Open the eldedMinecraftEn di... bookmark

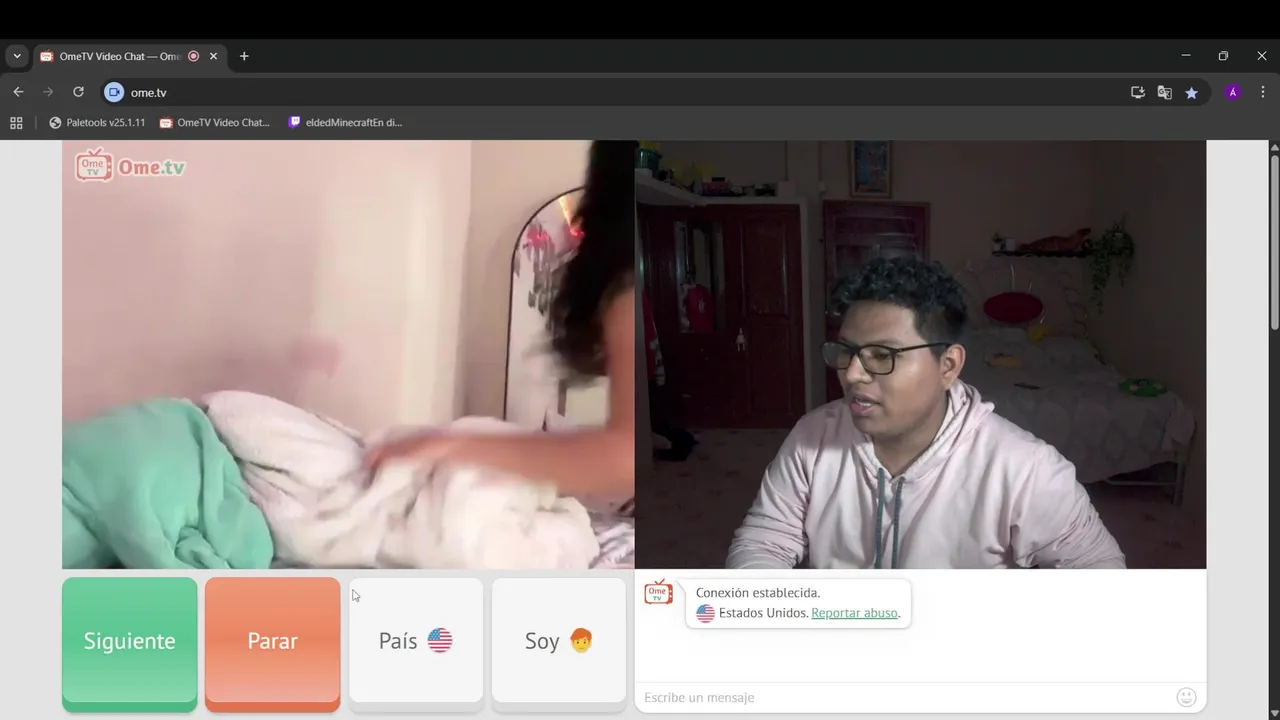coord(345,122)
